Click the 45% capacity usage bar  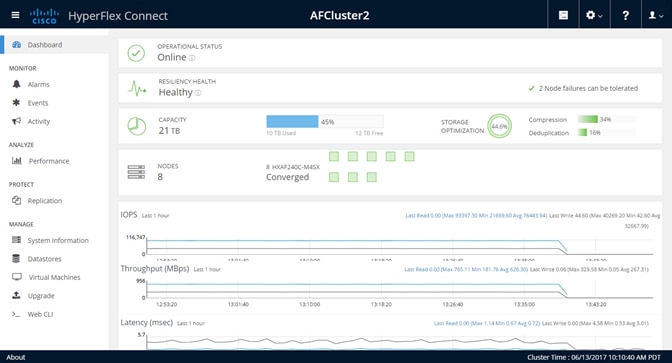[325, 122]
